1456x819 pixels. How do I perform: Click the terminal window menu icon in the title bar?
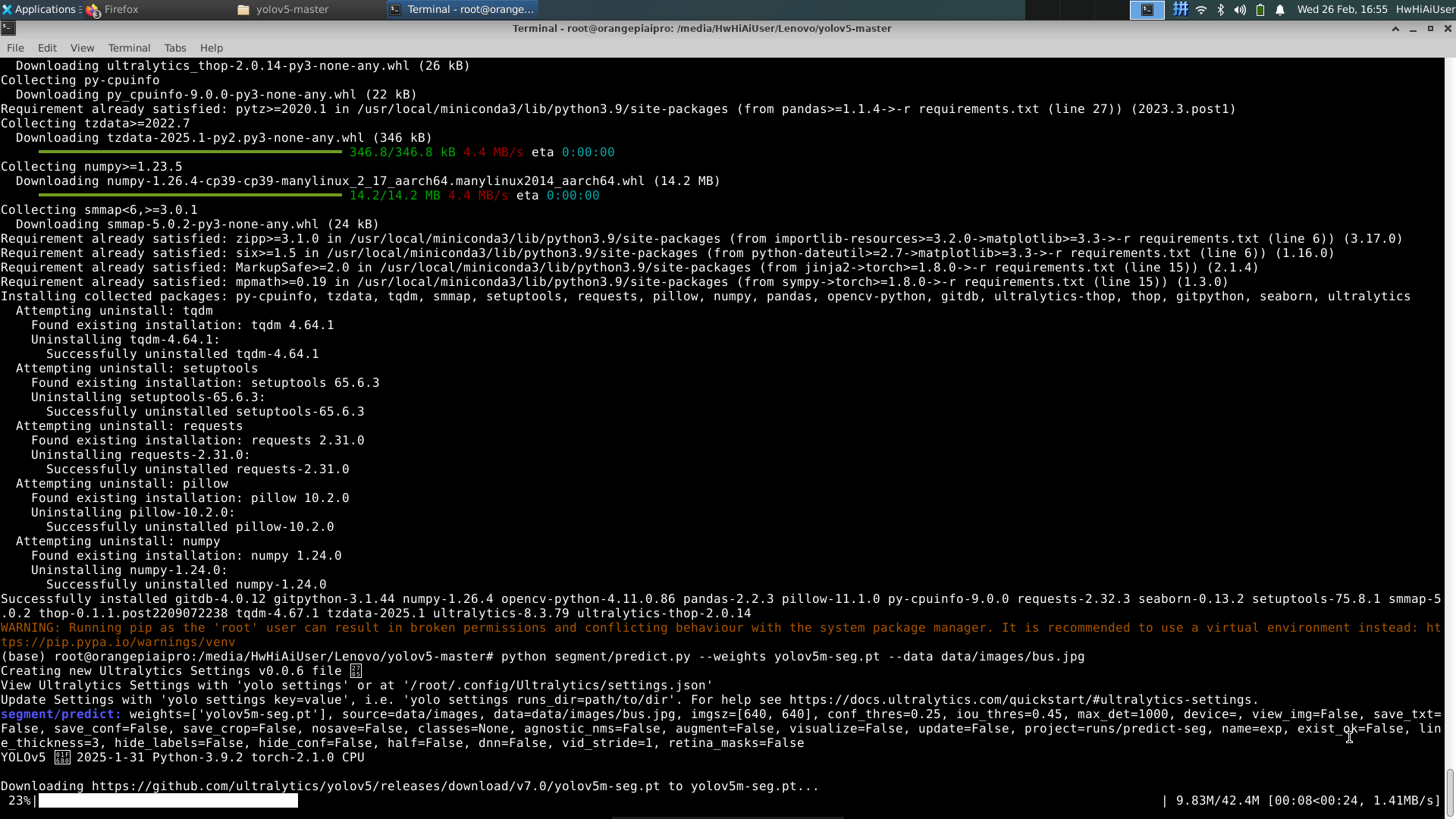coord(8,28)
